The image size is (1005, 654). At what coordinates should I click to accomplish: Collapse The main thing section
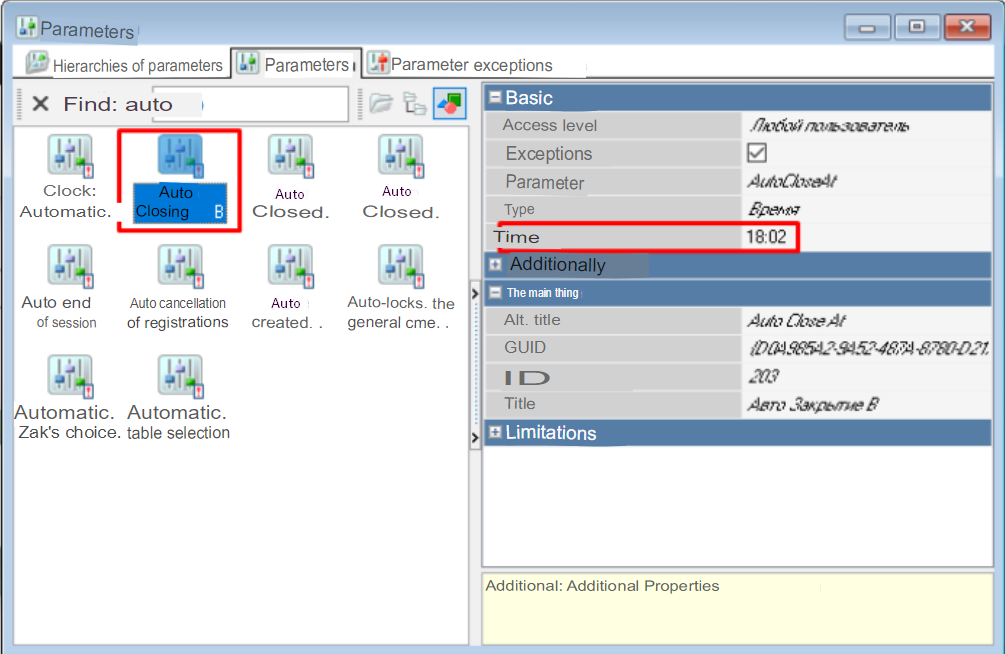pyautogui.click(x=494, y=293)
